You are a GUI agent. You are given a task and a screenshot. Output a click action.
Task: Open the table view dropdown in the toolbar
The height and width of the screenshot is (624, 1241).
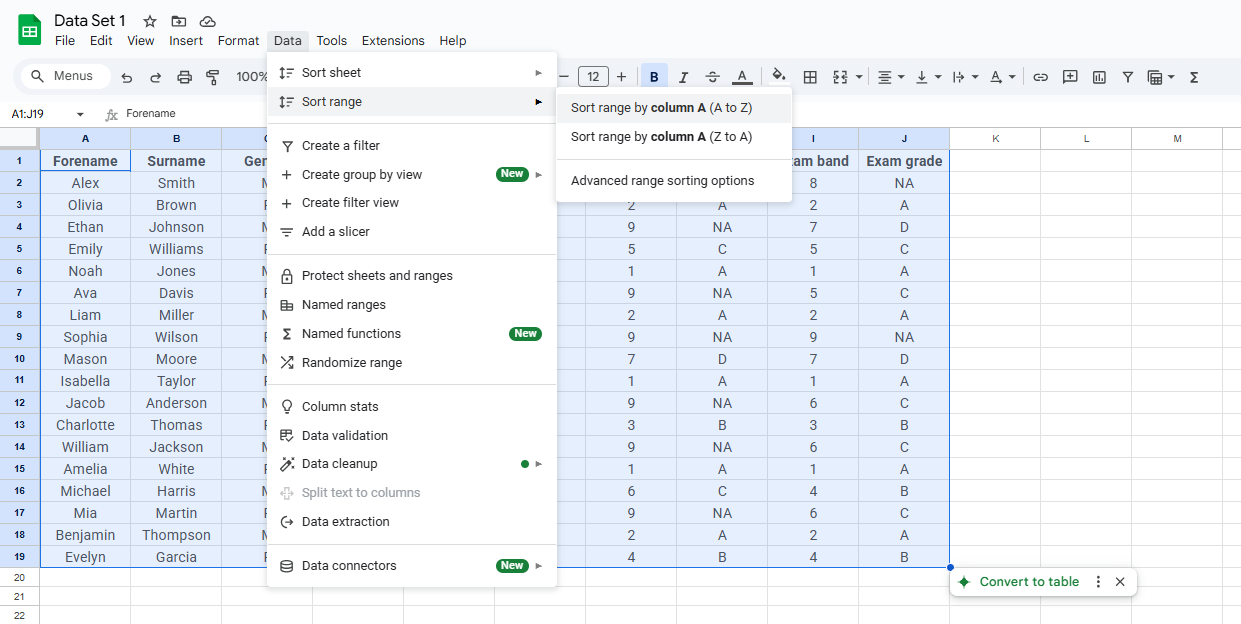[x=1170, y=77]
